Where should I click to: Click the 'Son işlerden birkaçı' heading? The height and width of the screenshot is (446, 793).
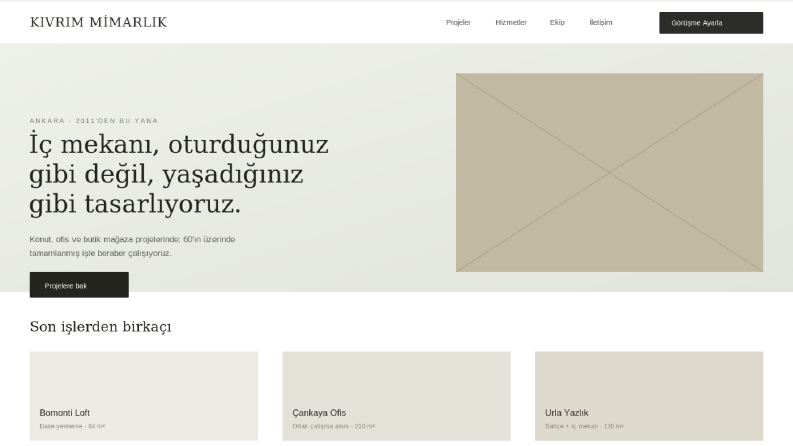(101, 327)
